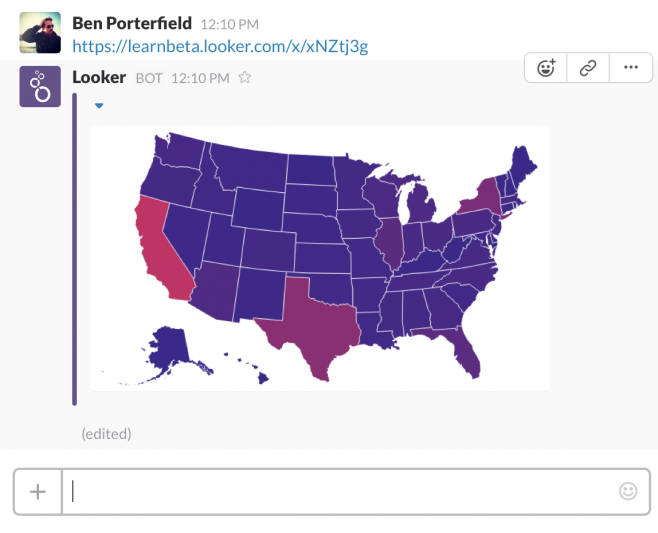The image size is (658, 533).
Task: Copy link to the Looker message
Action: (588, 68)
